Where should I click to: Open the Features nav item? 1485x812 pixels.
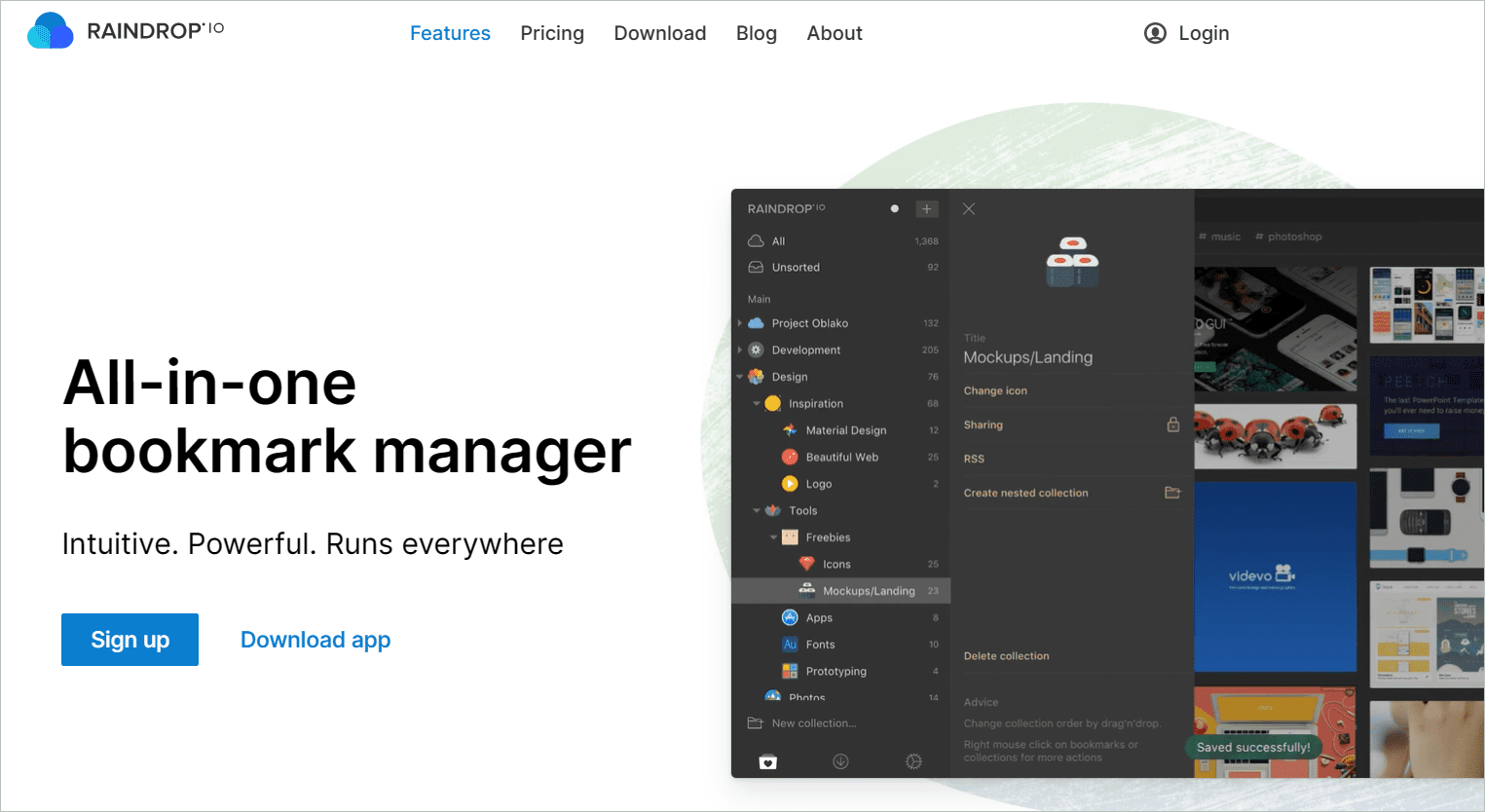(450, 33)
